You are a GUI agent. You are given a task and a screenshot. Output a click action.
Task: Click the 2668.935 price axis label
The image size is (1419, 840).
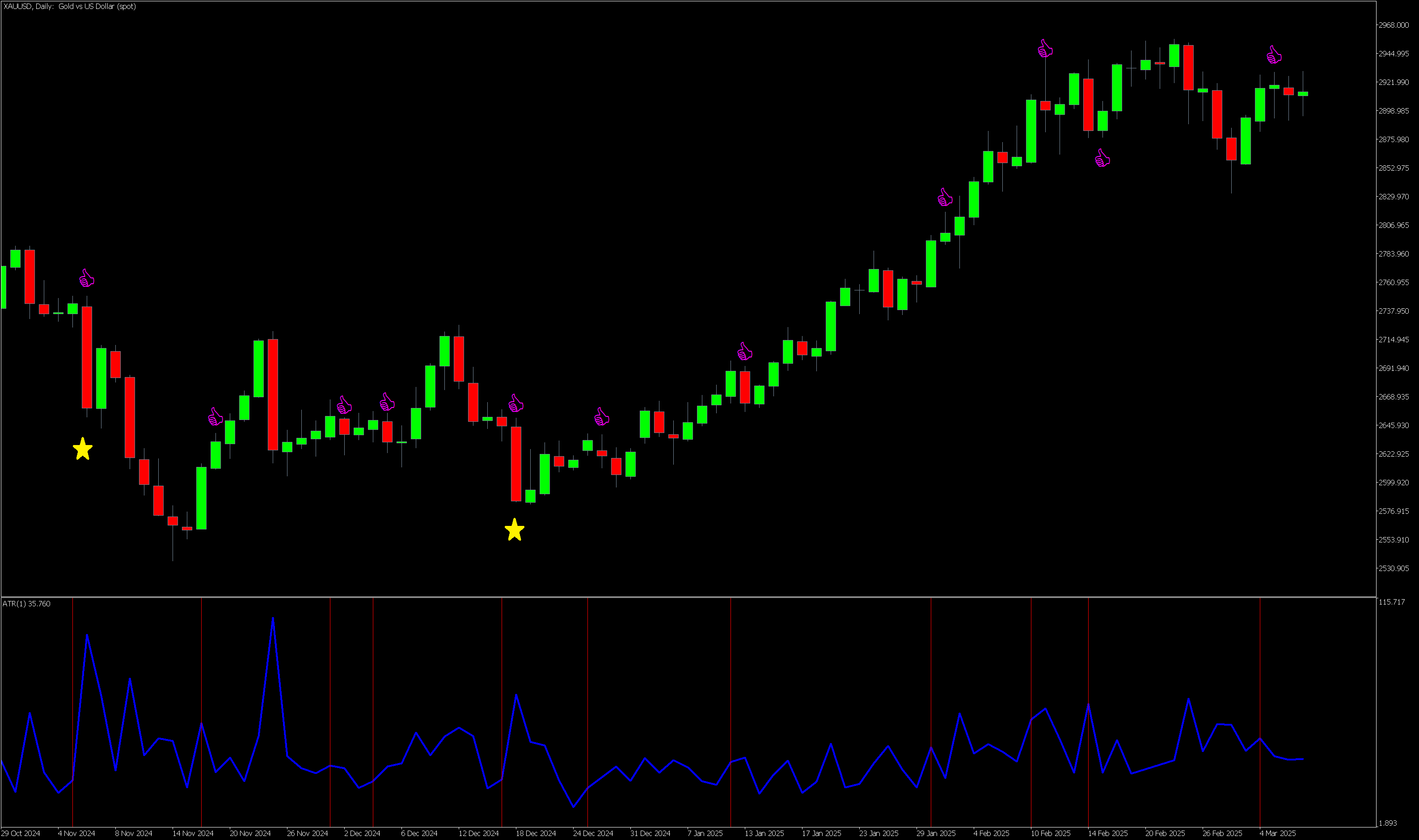pos(1394,397)
